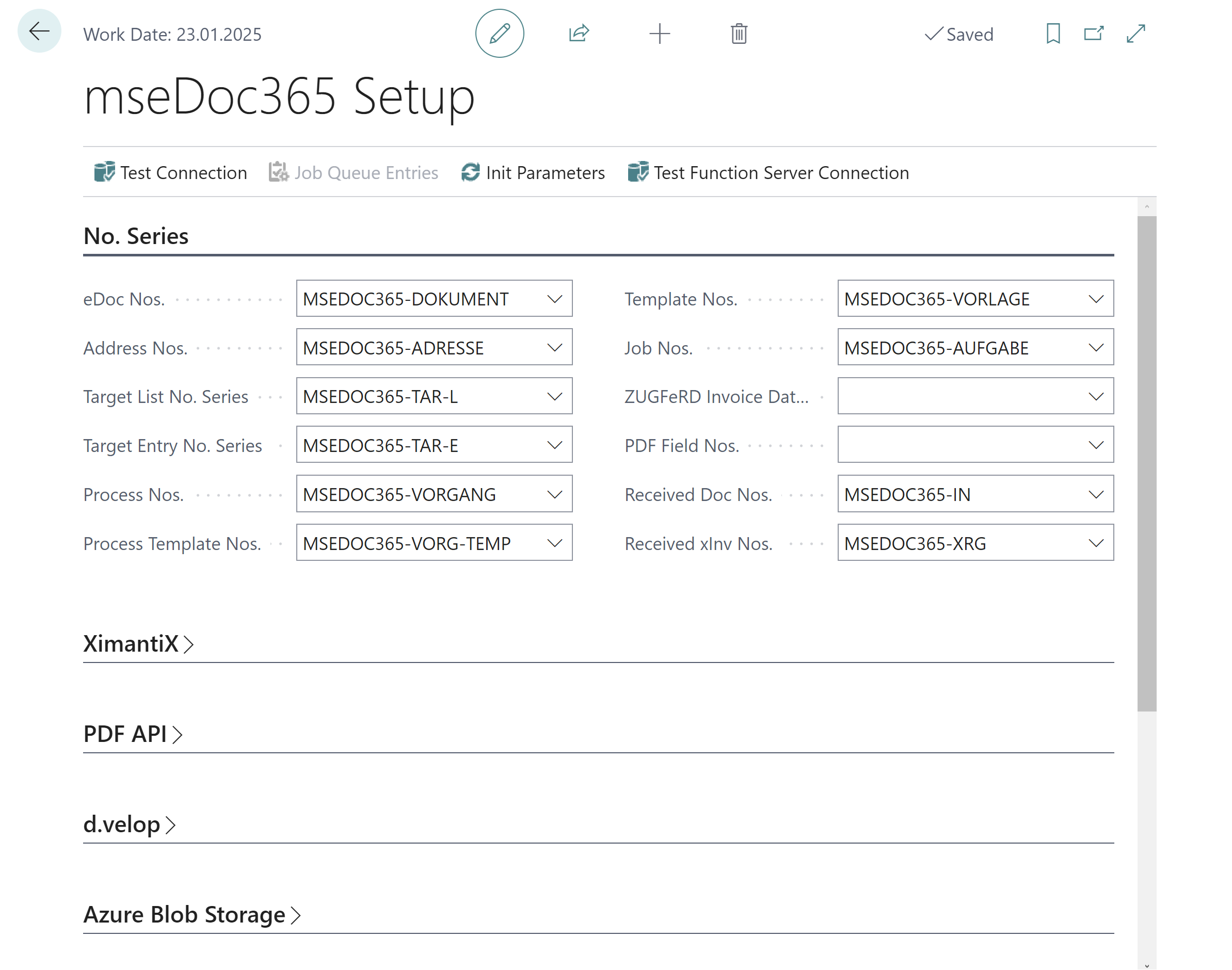The image size is (1232, 970).
Task: Click MSEDOC365-AUFGABE field text
Action: click(936, 348)
